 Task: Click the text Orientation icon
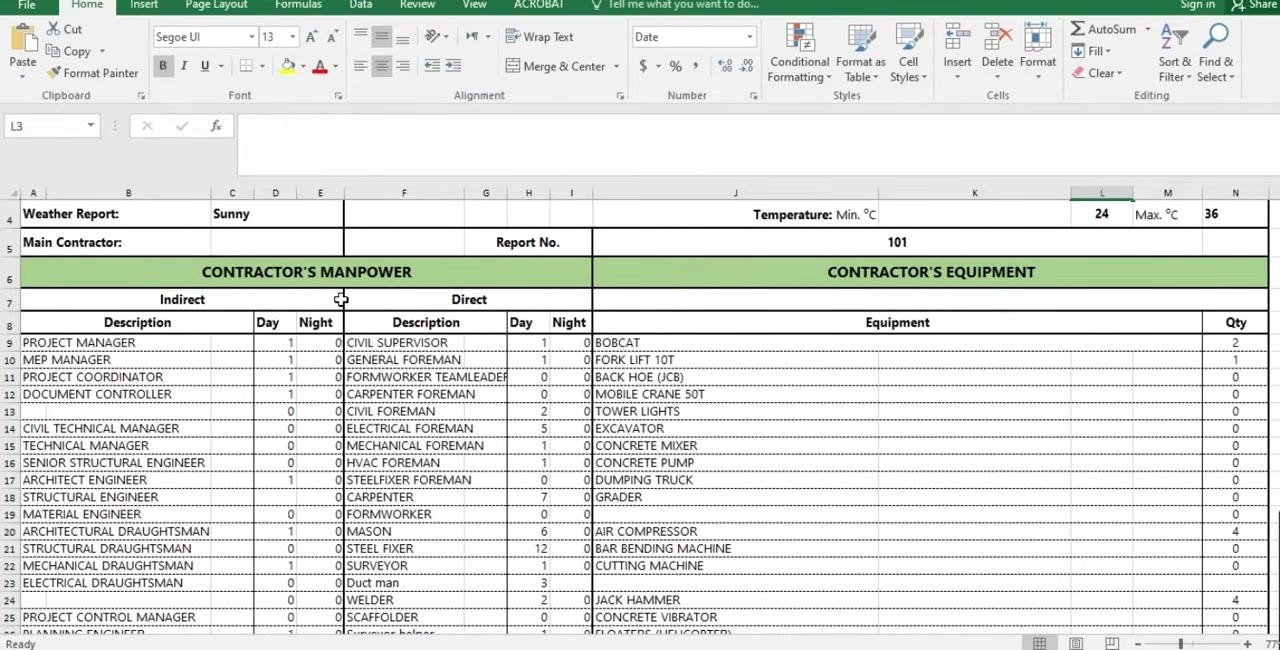433,37
